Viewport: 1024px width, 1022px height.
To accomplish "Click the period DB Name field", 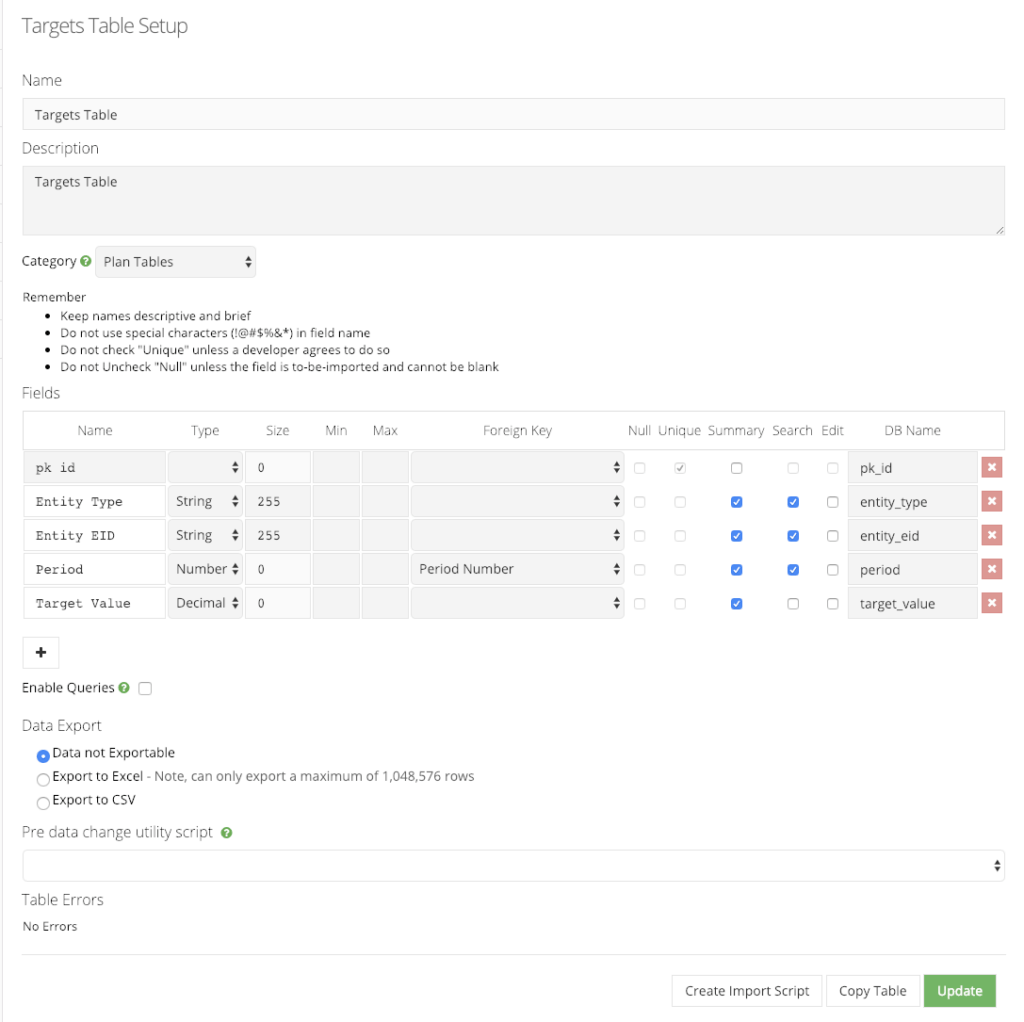I will tap(912, 569).
